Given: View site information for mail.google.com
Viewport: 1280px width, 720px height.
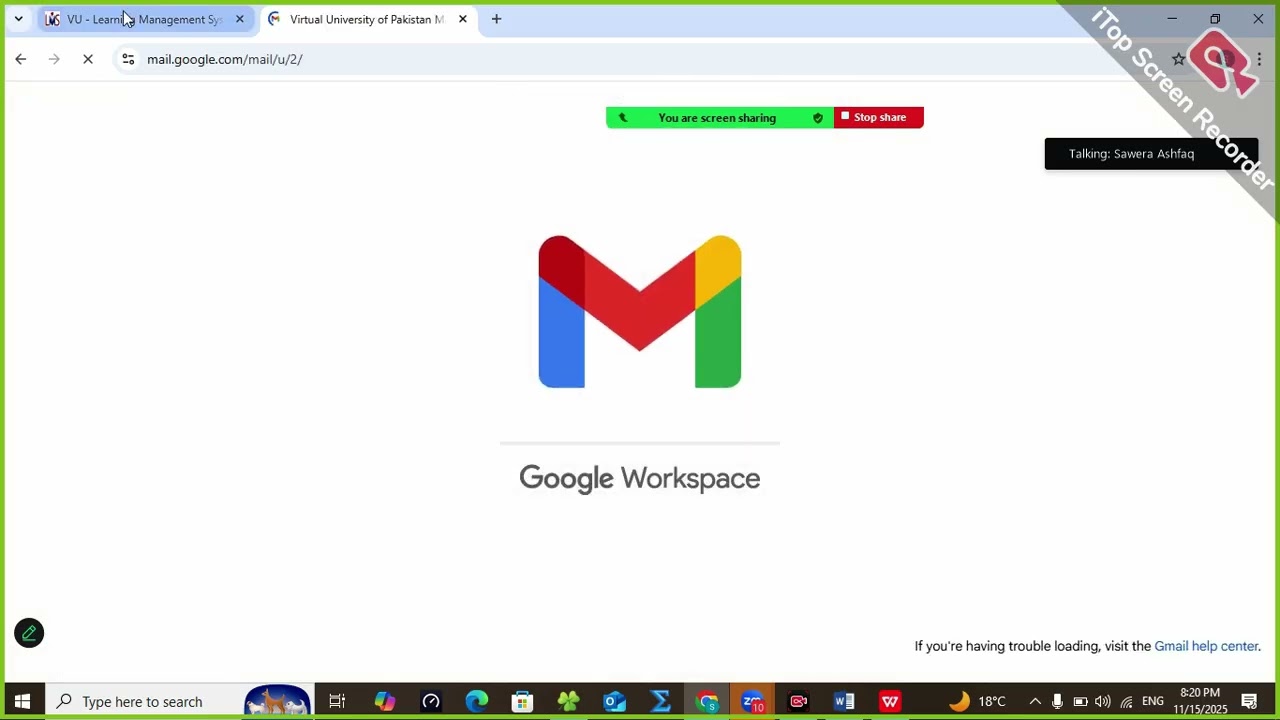Looking at the screenshot, I should [128, 59].
